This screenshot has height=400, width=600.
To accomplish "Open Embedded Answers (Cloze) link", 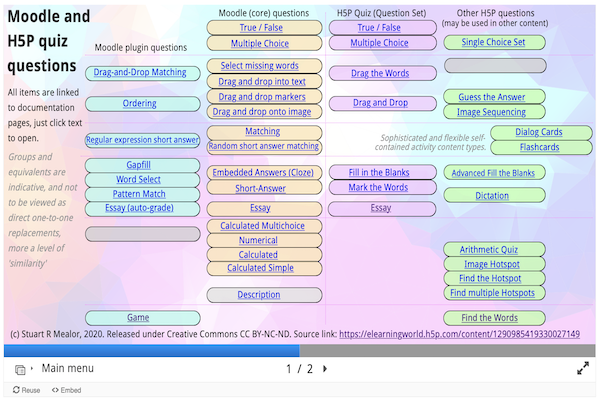I will [x=263, y=173].
